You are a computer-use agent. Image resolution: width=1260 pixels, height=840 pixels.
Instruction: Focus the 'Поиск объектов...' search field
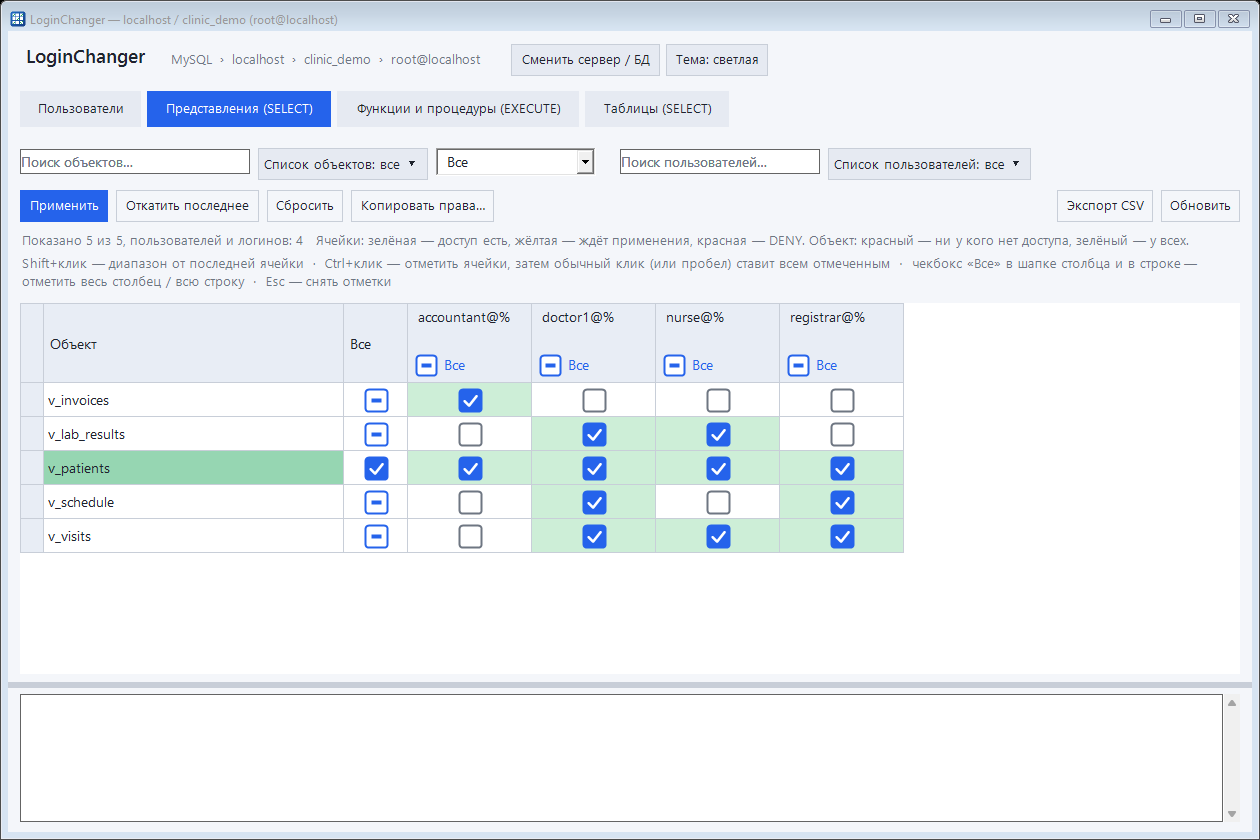[x=135, y=162]
